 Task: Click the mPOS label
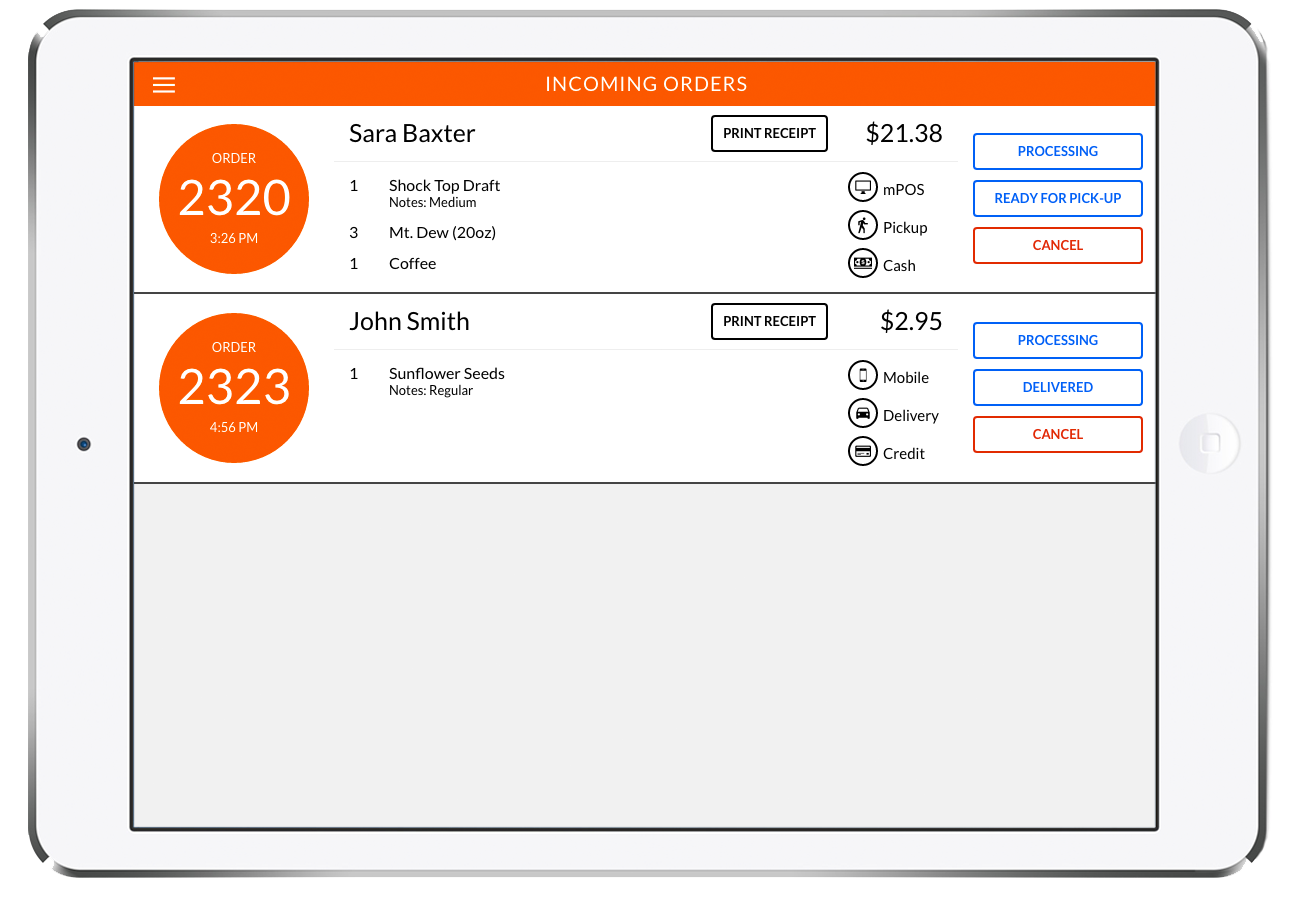(x=904, y=189)
